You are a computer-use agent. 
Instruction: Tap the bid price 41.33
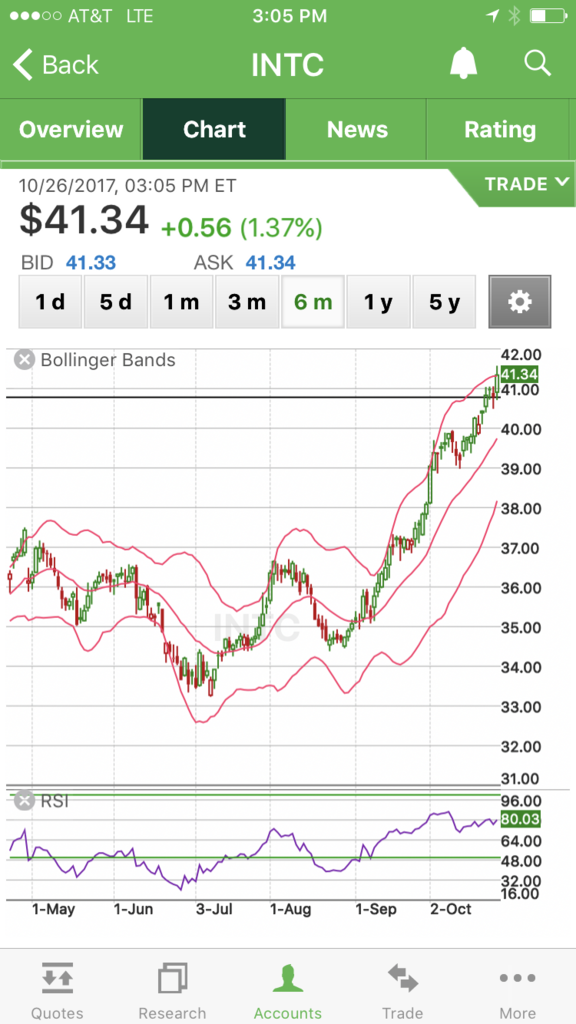(91, 263)
